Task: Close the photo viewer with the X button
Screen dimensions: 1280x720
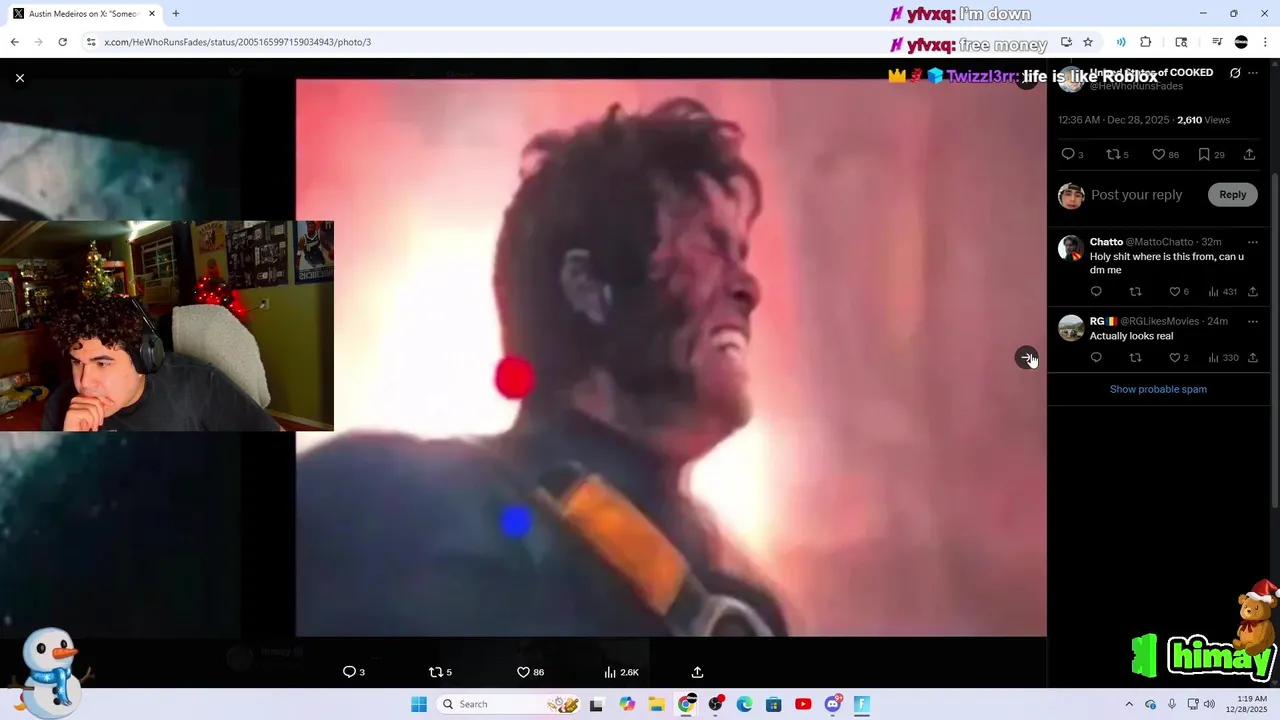Action: 19,77
